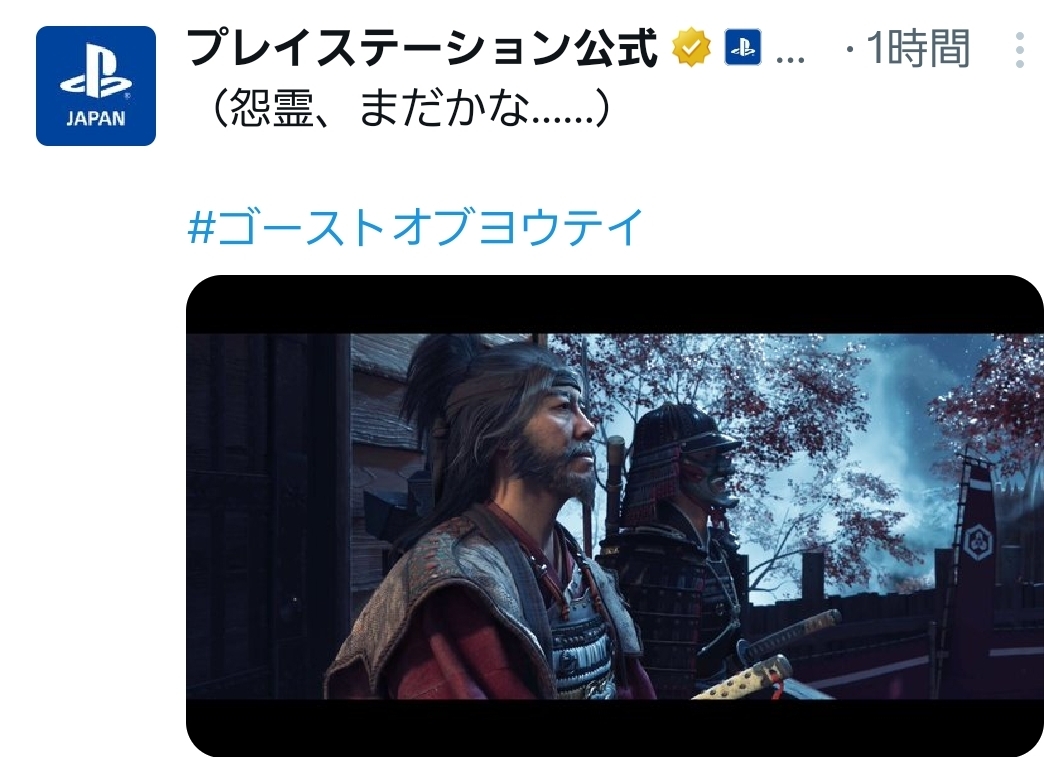The image size is (1044, 757).
Task: Click the truncated account handle ellipsis
Action: click(790, 59)
